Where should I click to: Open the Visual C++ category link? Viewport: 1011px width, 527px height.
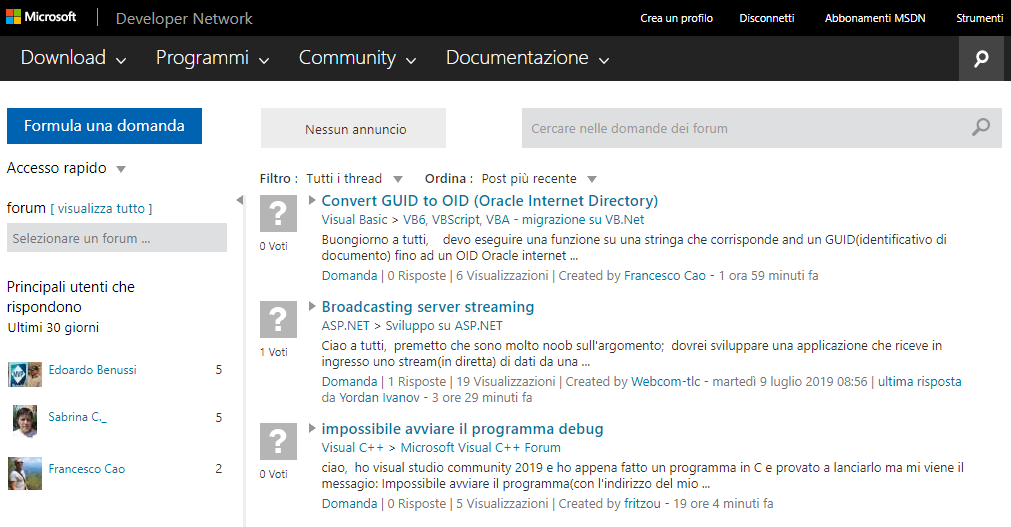[353, 447]
